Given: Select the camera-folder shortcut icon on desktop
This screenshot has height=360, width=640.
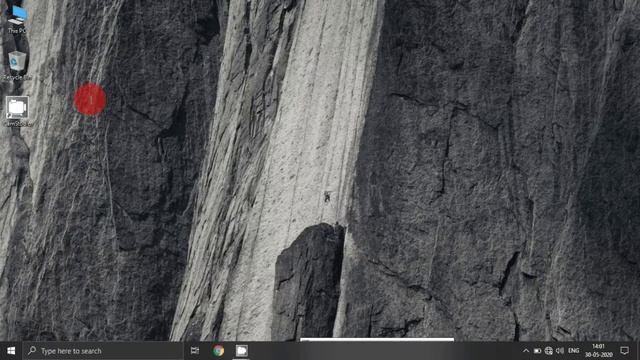Looking at the screenshot, I should [x=17, y=111].
